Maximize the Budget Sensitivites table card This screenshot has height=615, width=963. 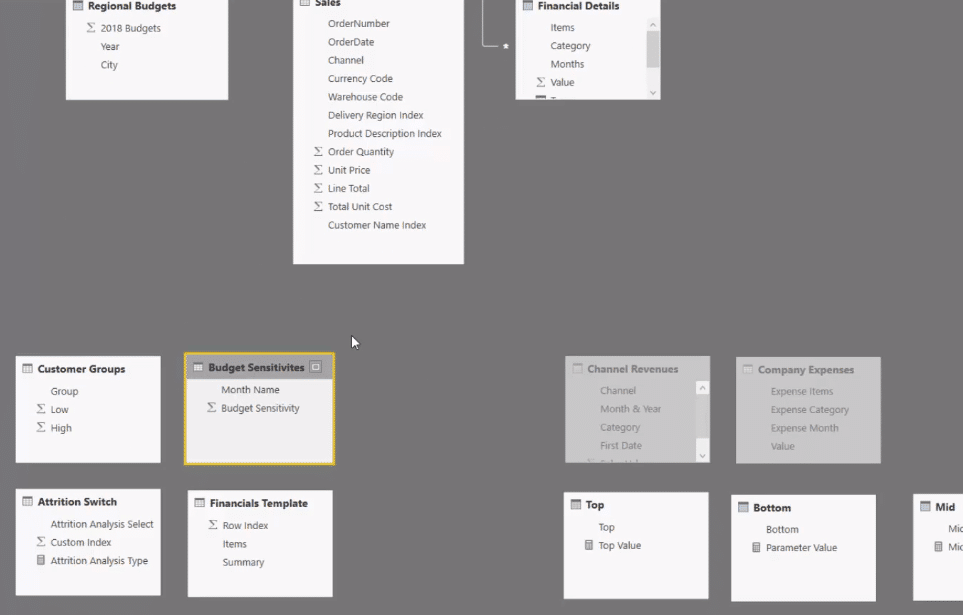[x=316, y=367]
